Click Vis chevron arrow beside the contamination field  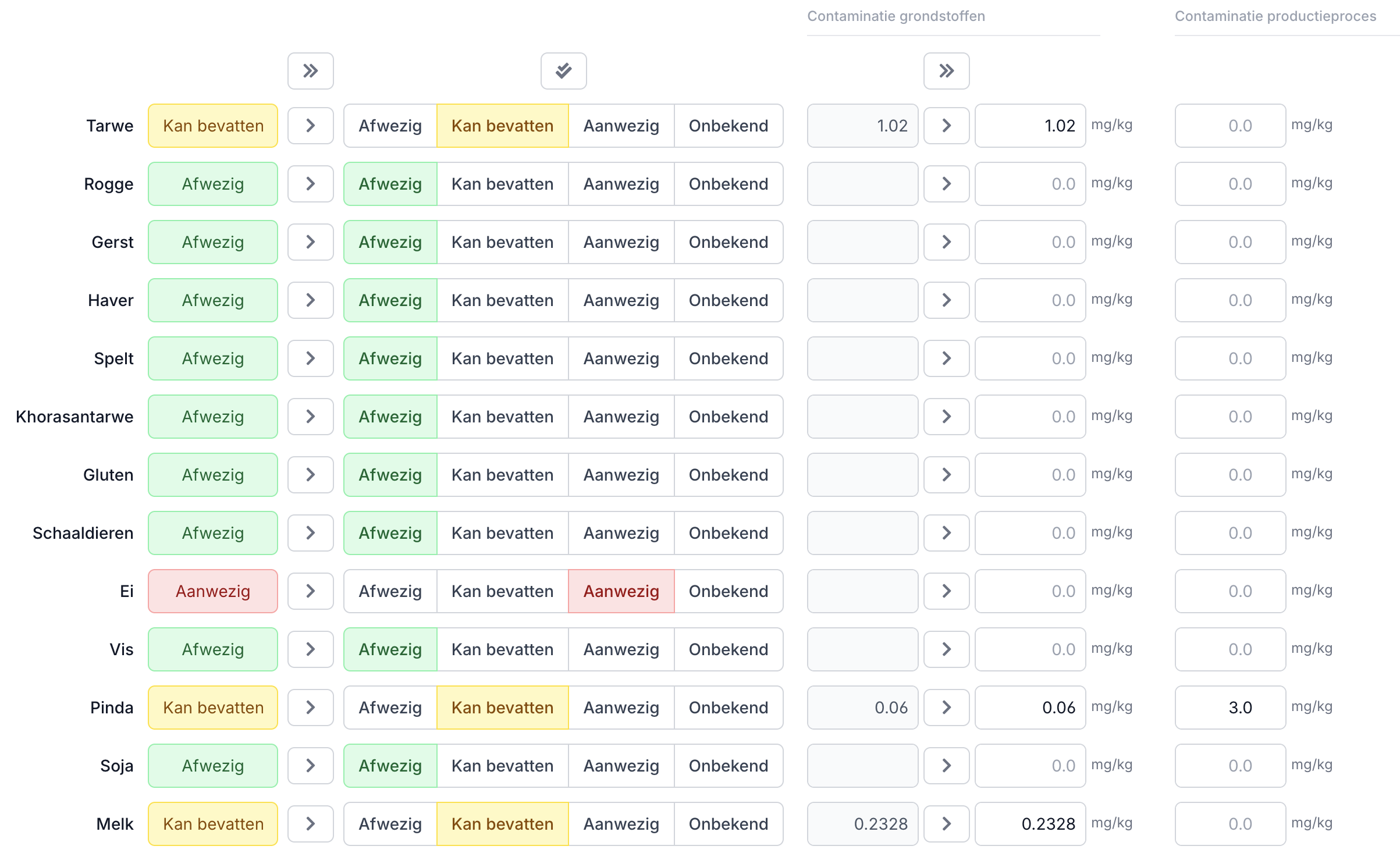(946, 649)
